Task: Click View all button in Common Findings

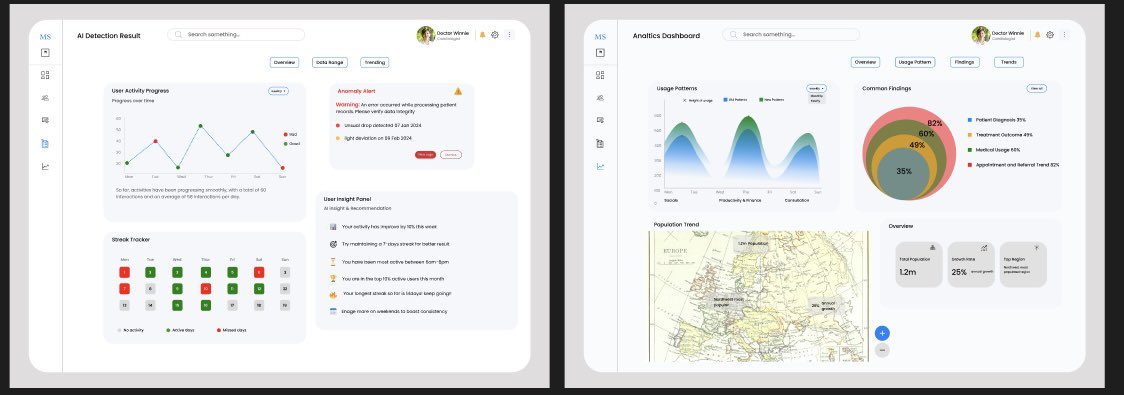Action: (1037, 88)
